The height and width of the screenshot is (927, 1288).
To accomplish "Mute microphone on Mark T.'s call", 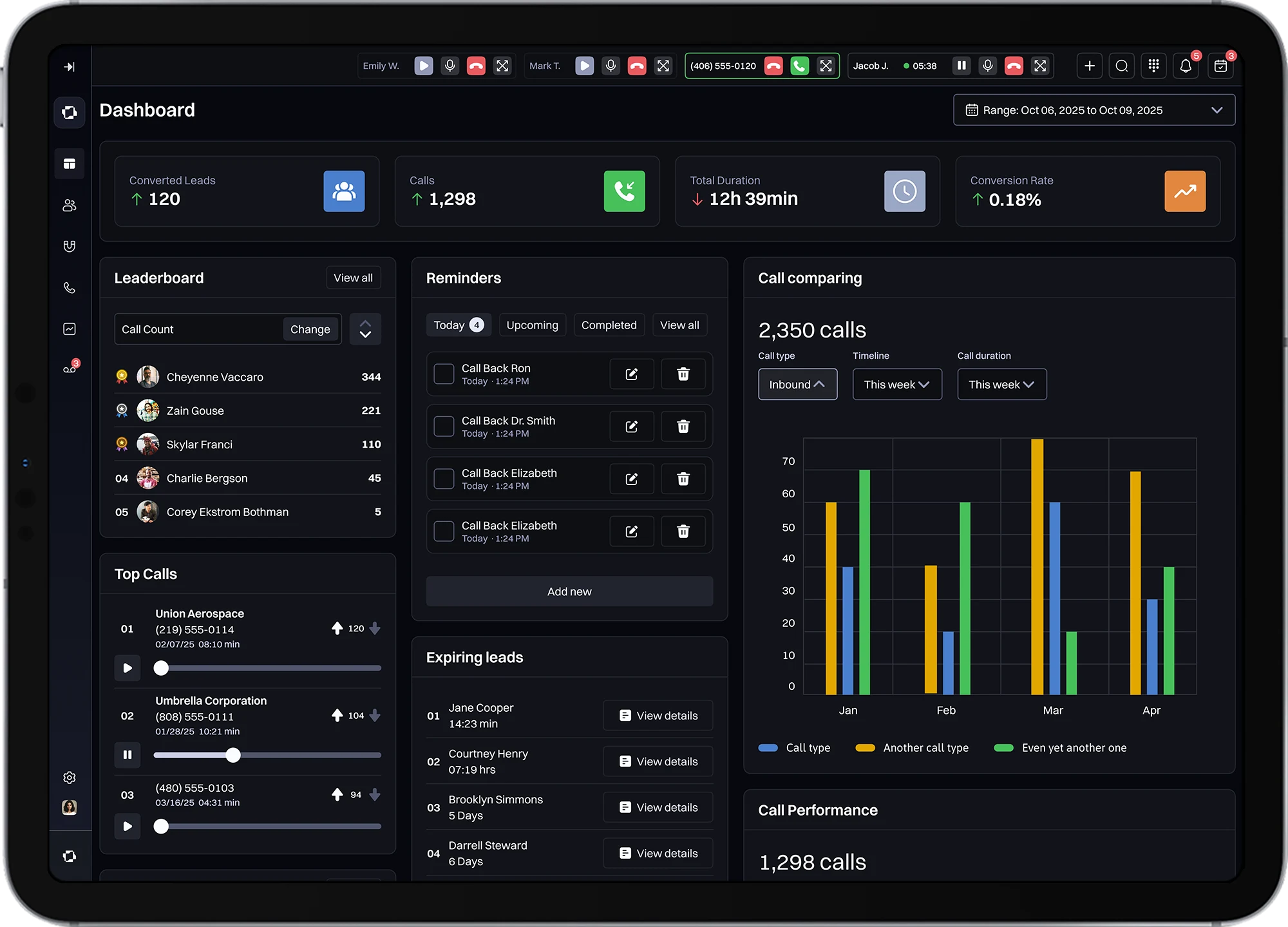I will point(611,66).
